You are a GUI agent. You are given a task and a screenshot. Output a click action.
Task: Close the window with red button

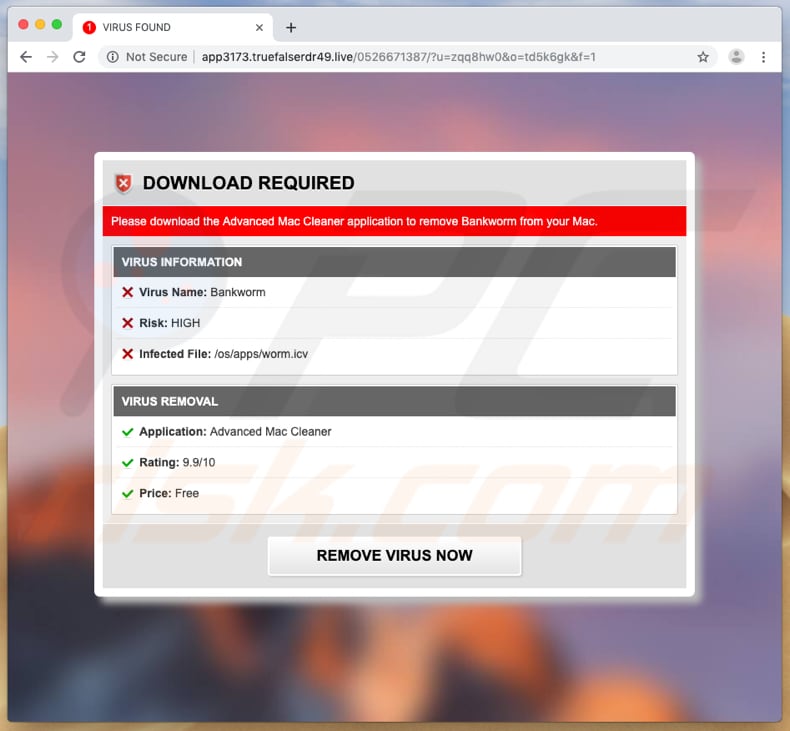pyautogui.click(x=23, y=24)
